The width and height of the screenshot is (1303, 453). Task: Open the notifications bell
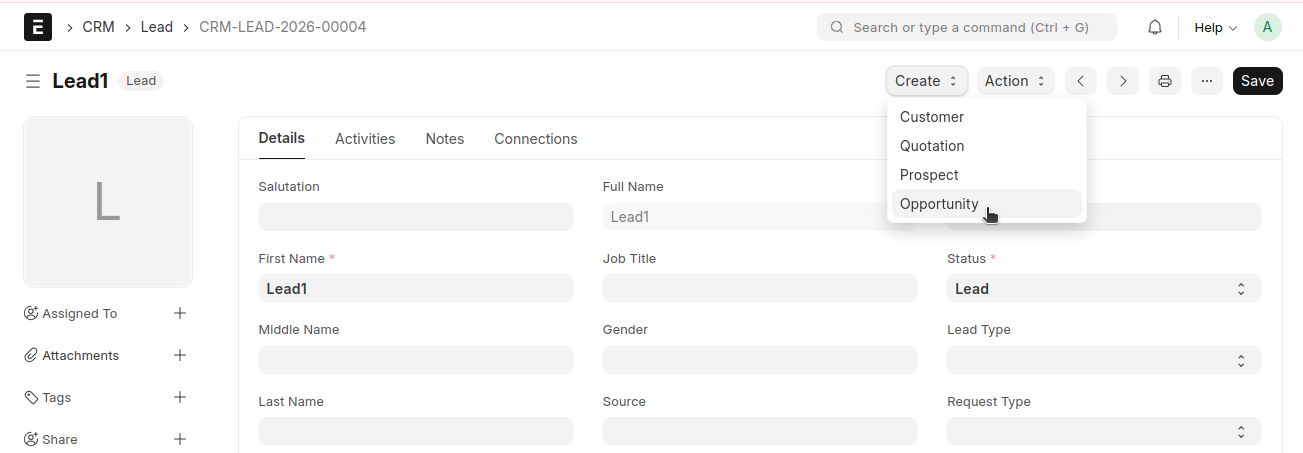[1154, 27]
